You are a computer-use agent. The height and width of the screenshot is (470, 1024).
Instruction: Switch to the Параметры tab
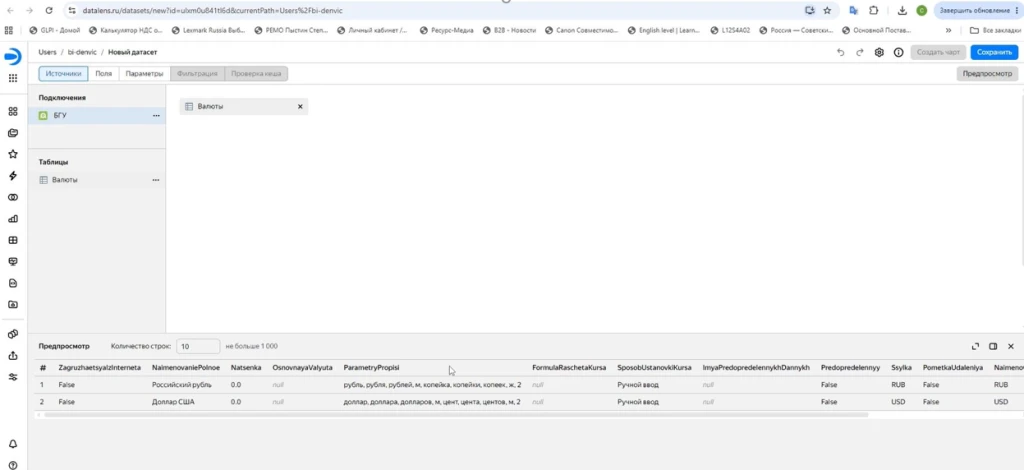click(x=144, y=74)
